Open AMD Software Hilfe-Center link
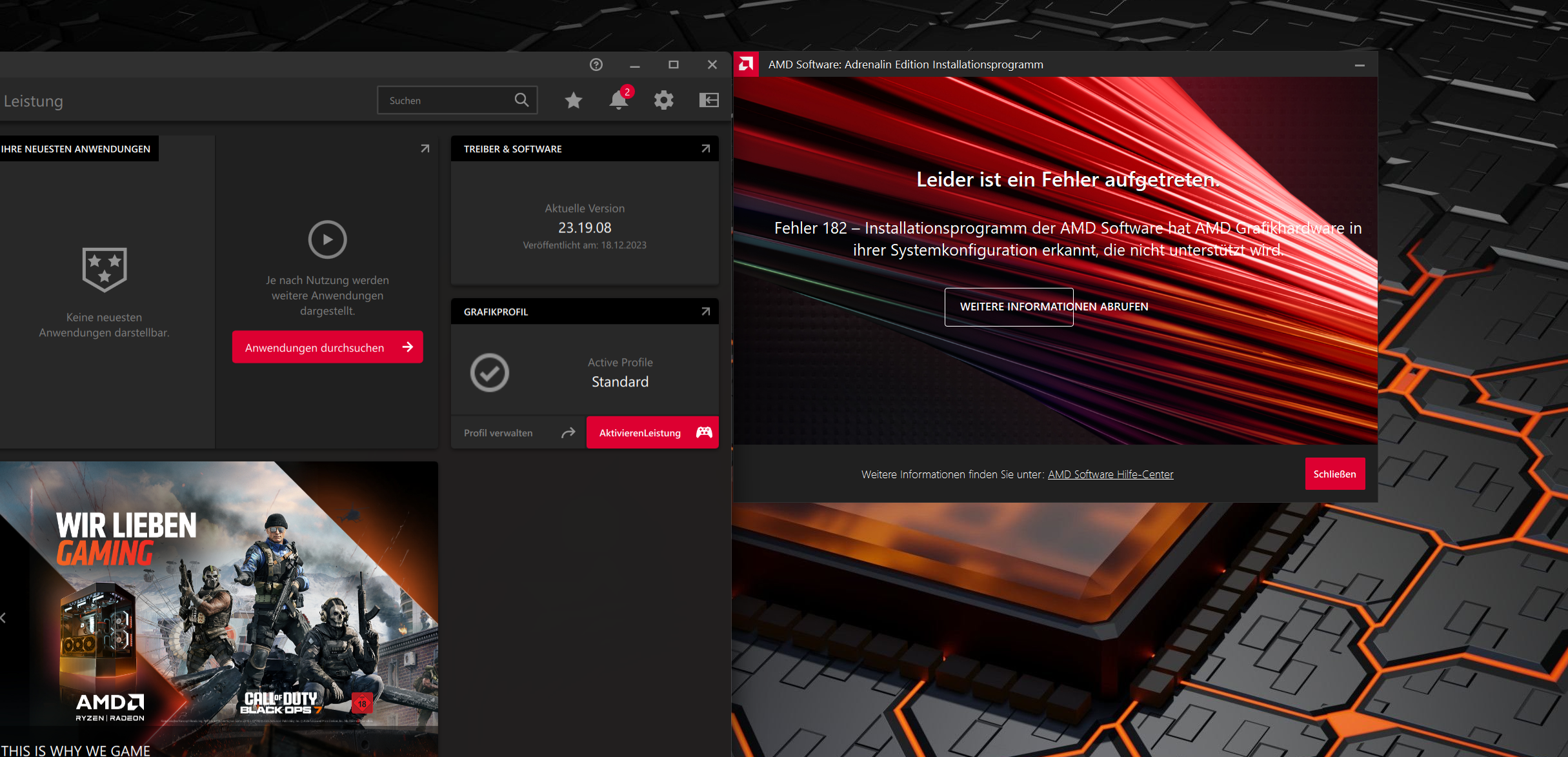 [1110, 474]
